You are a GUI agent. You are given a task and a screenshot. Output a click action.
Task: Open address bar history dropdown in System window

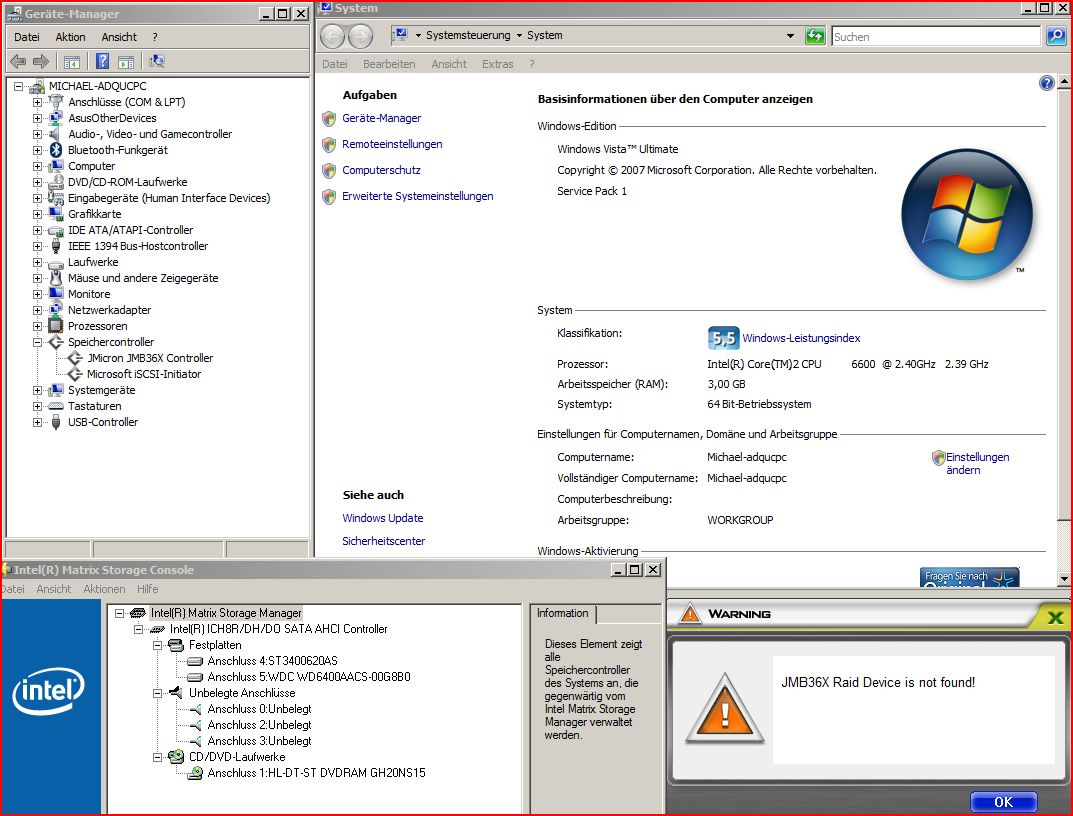[x=790, y=36]
